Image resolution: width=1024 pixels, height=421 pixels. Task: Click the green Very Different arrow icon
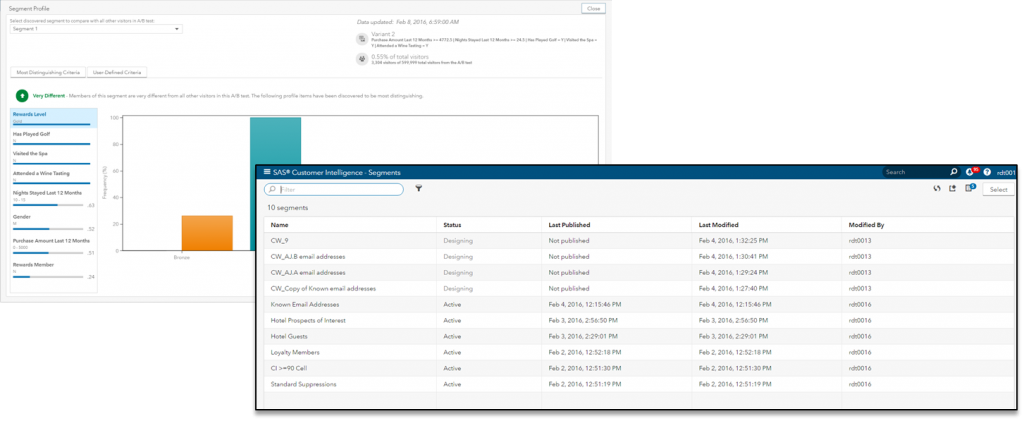pyautogui.click(x=22, y=95)
